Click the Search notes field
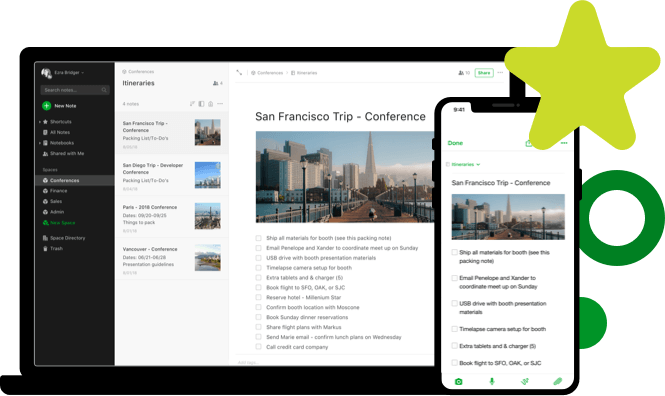This screenshot has height=396, width=665. [75, 90]
